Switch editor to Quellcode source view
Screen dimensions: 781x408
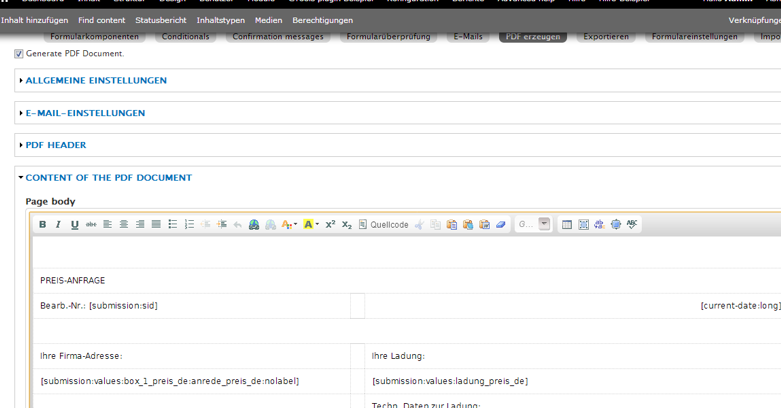click(383, 225)
